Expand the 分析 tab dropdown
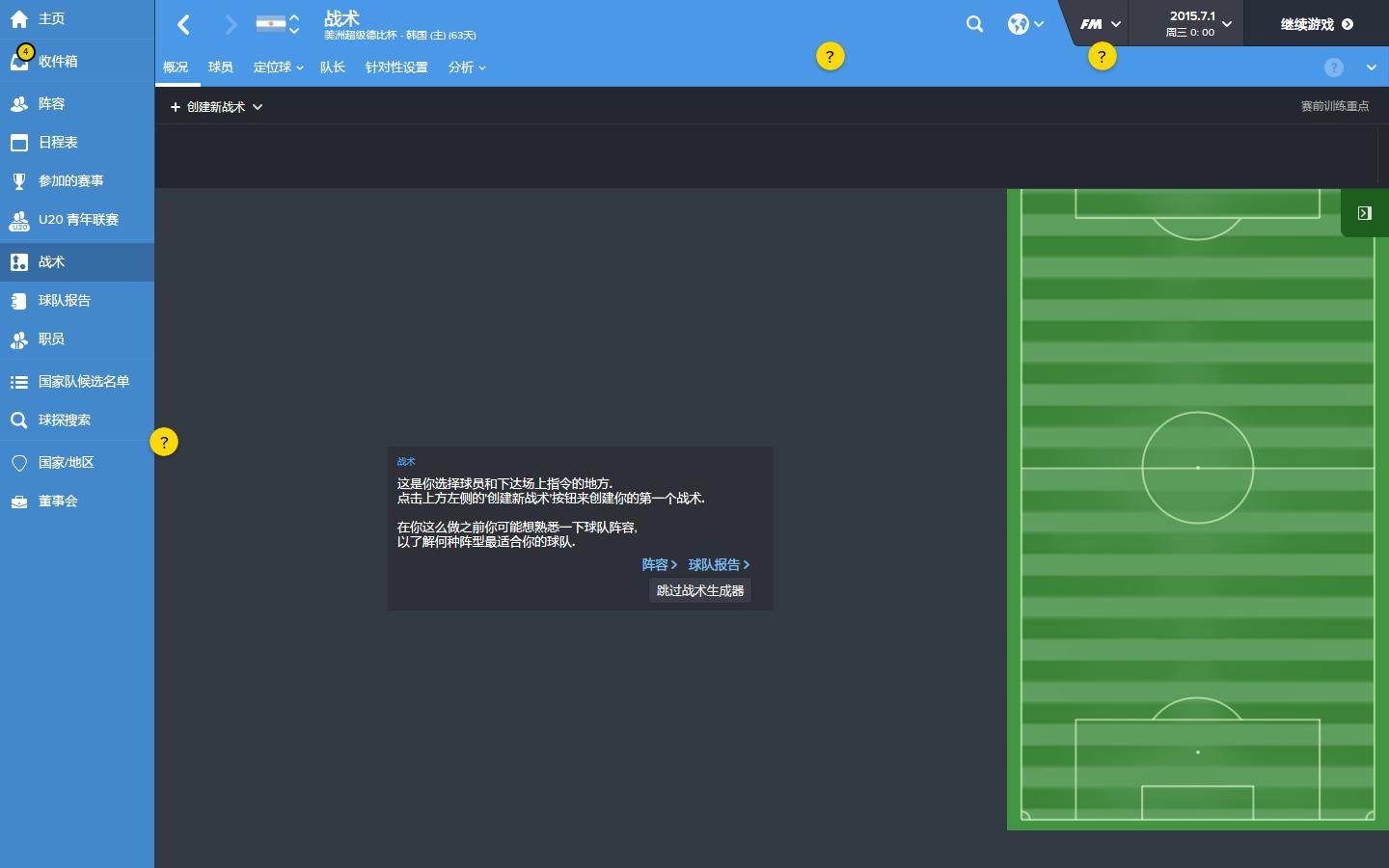 467,68
